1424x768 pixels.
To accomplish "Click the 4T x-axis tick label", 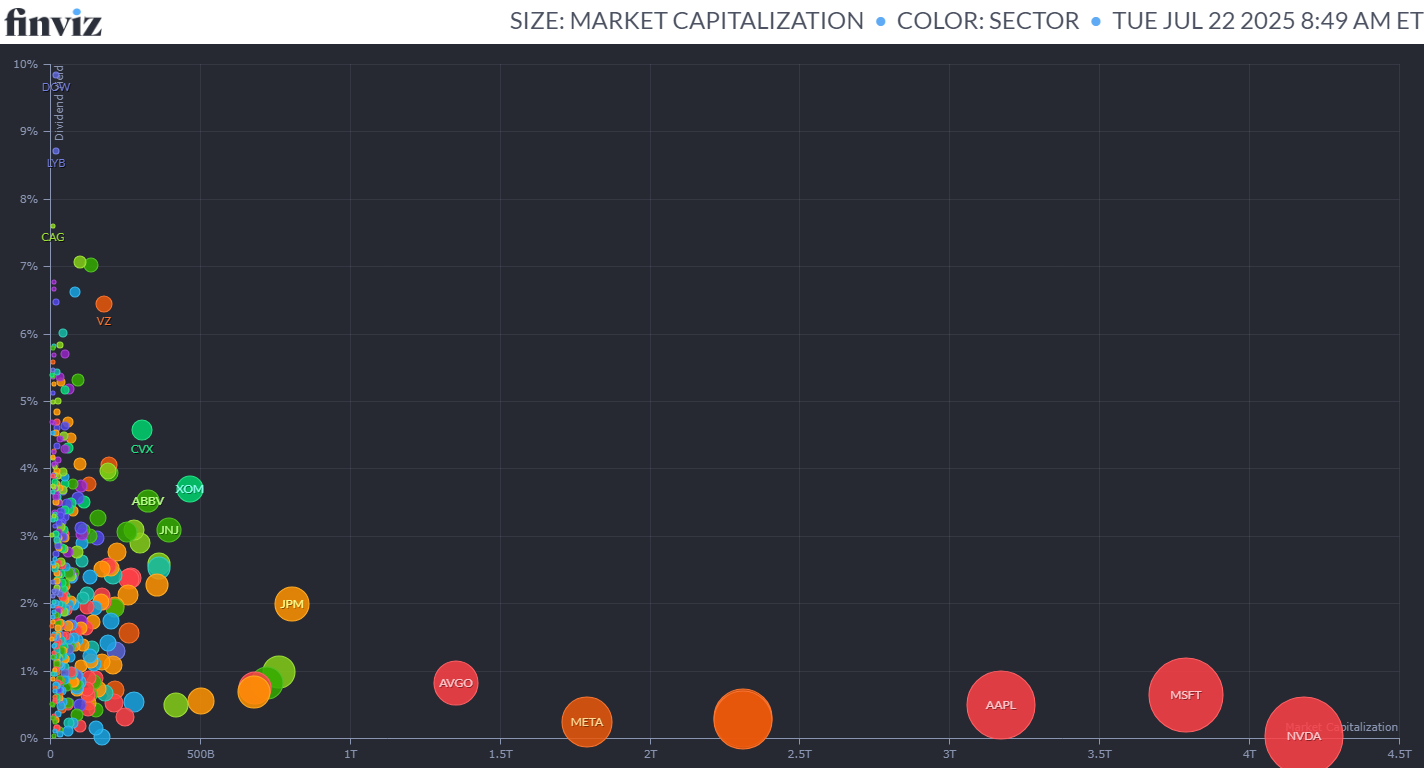I will click(x=1250, y=753).
